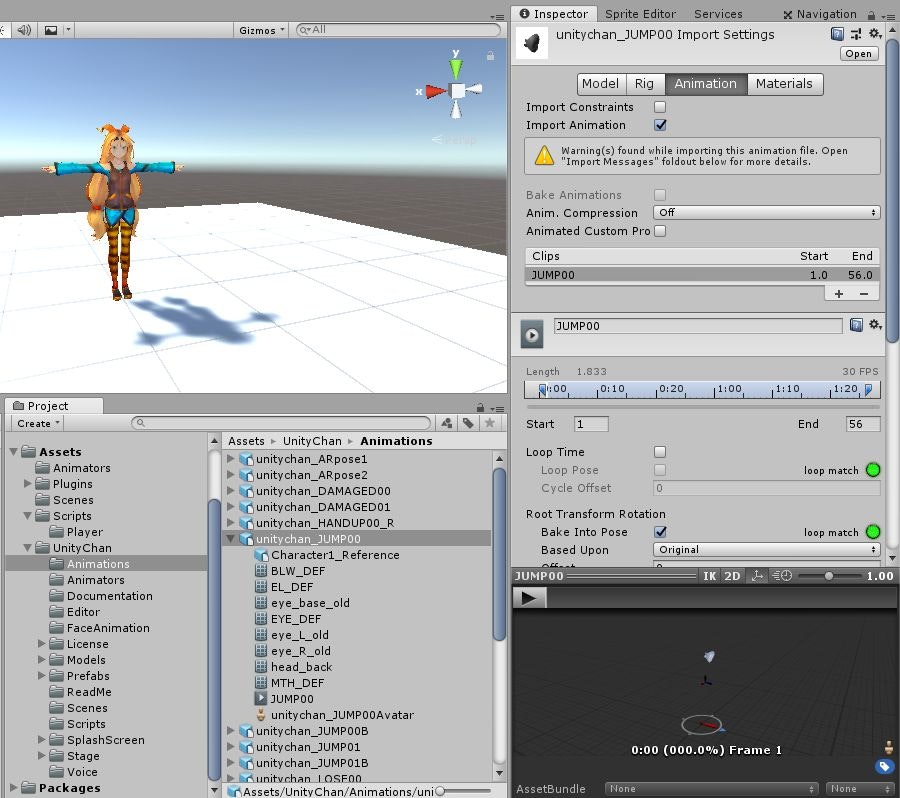Open the Navigation tab
Image resolution: width=900 pixels, height=798 pixels.
coord(820,14)
